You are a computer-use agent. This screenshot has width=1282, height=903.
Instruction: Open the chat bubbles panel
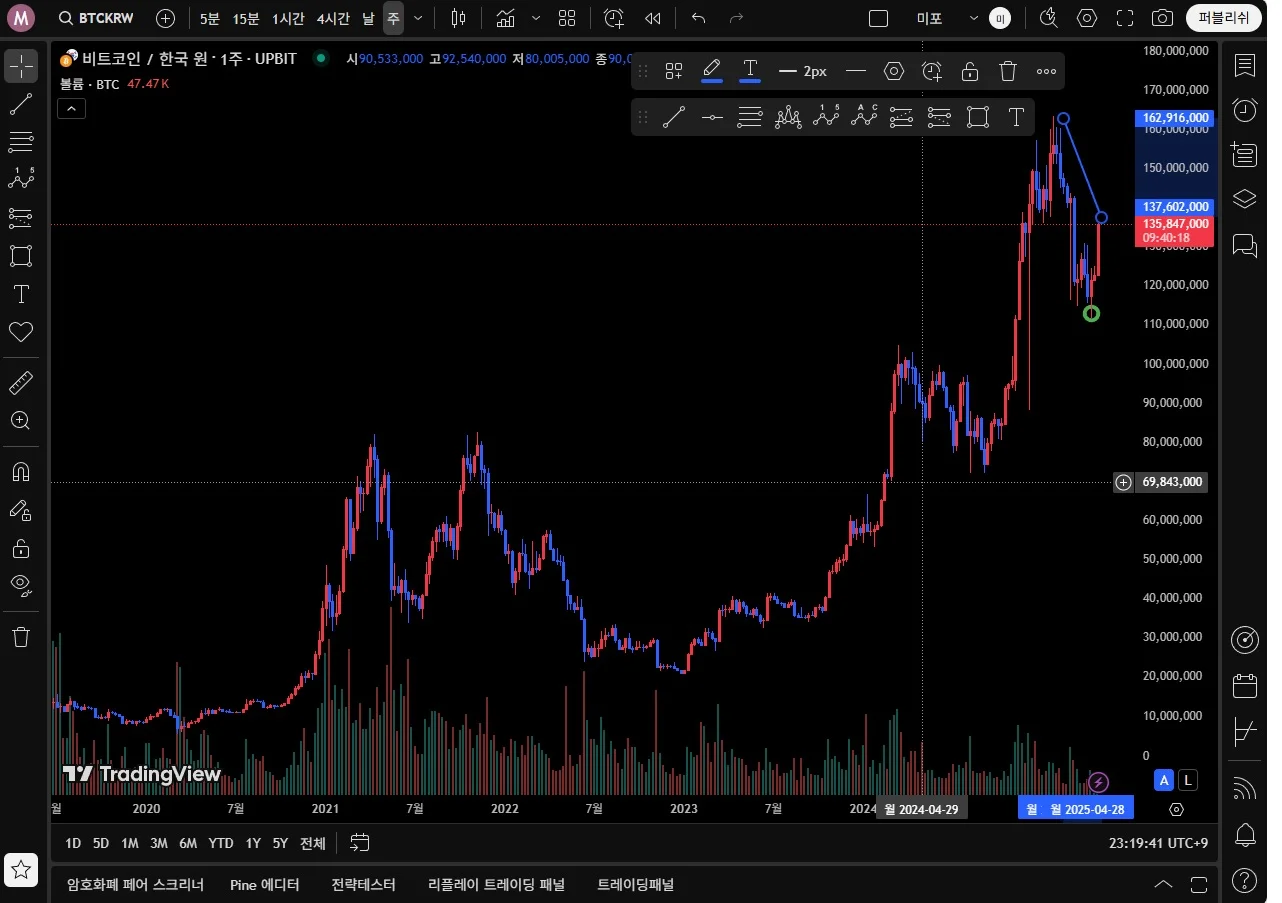point(1245,245)
